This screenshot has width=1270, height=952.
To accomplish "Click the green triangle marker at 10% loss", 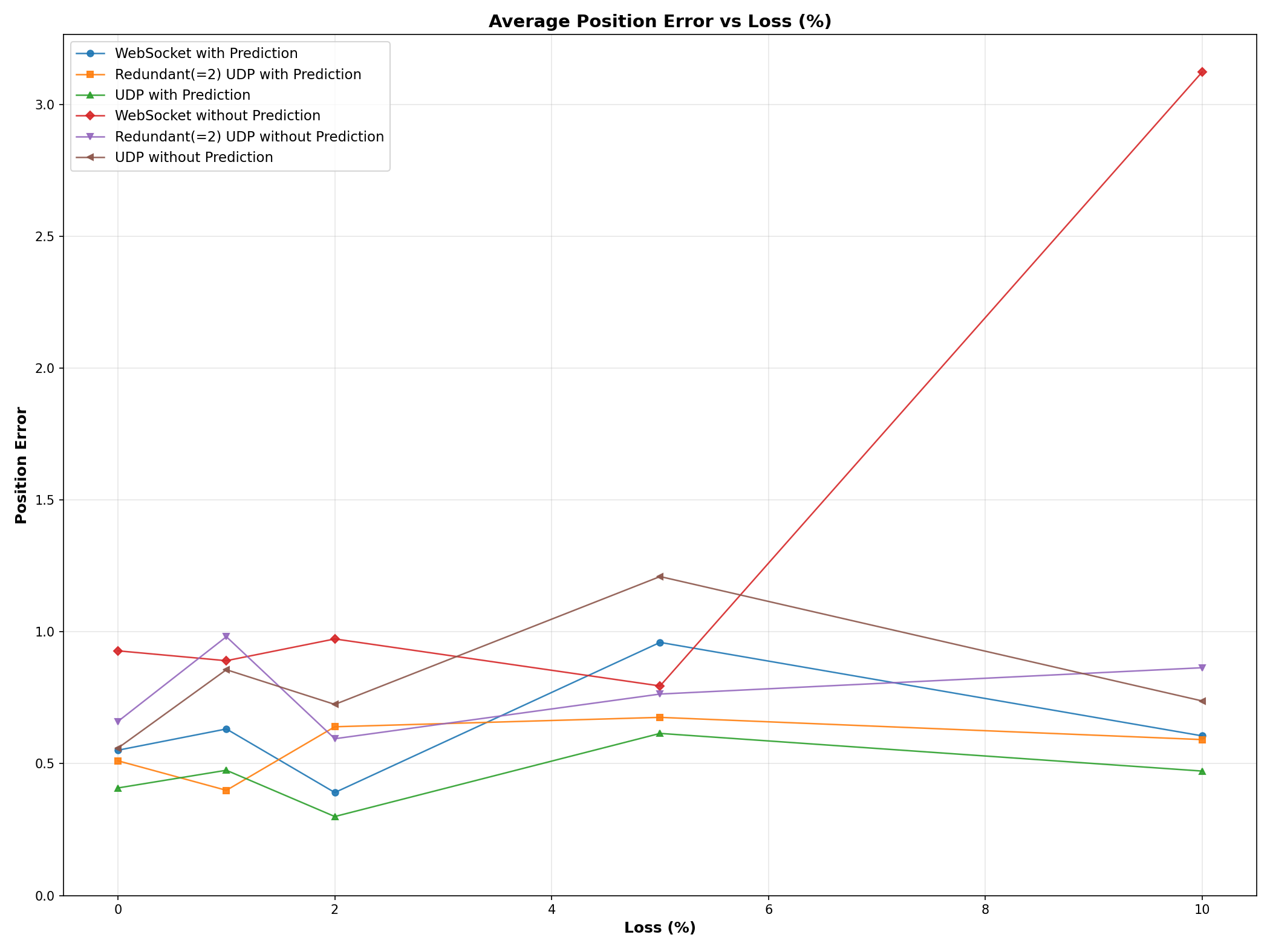I will (x=1202, y=771).
